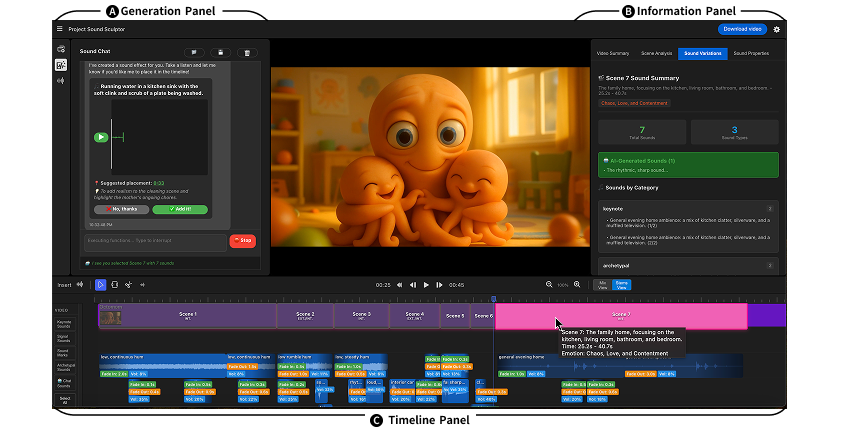This screenshot has height=427, width=842.
Task: Open the Sound Properties tab
Action: click(751, 53)
